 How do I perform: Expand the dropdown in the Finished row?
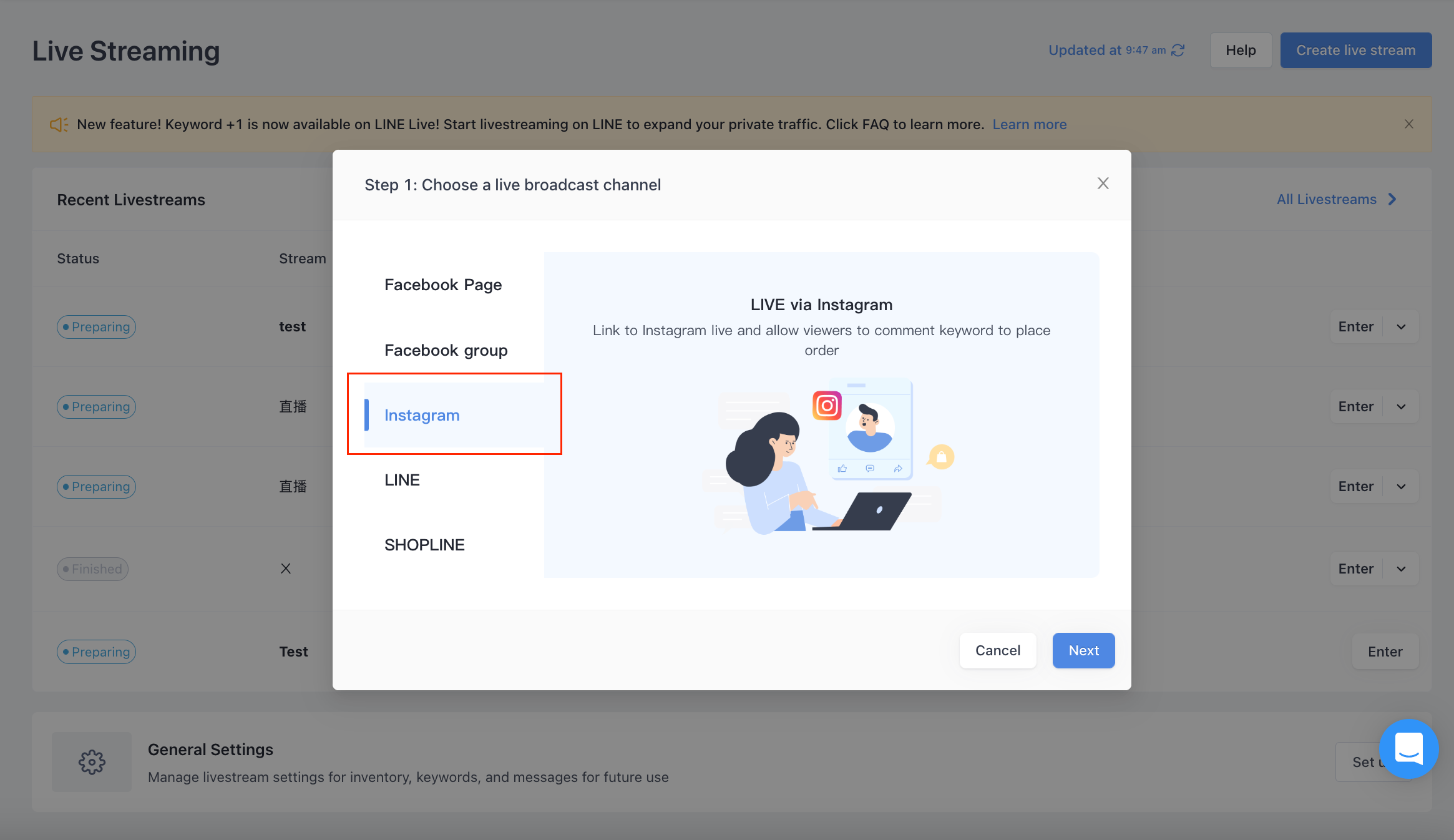click(1402, 569)
